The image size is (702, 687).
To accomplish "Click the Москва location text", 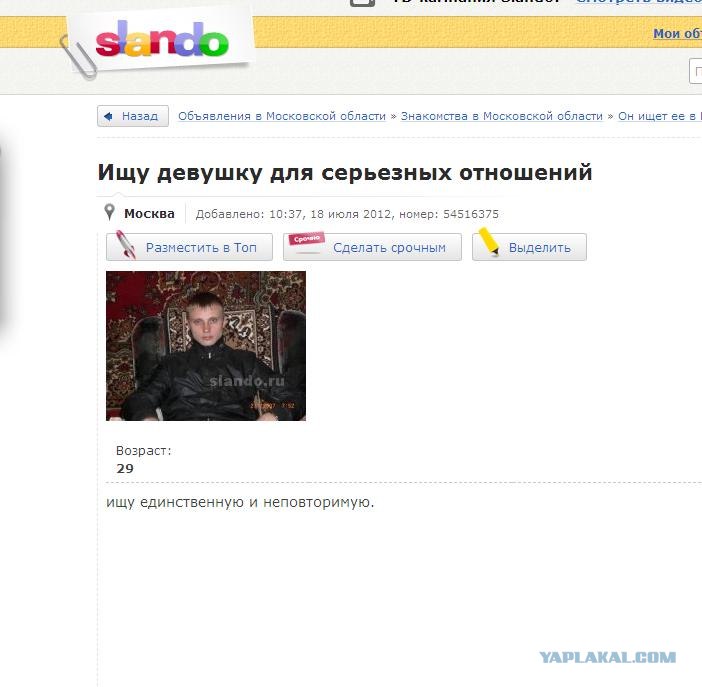I will 149,214.
